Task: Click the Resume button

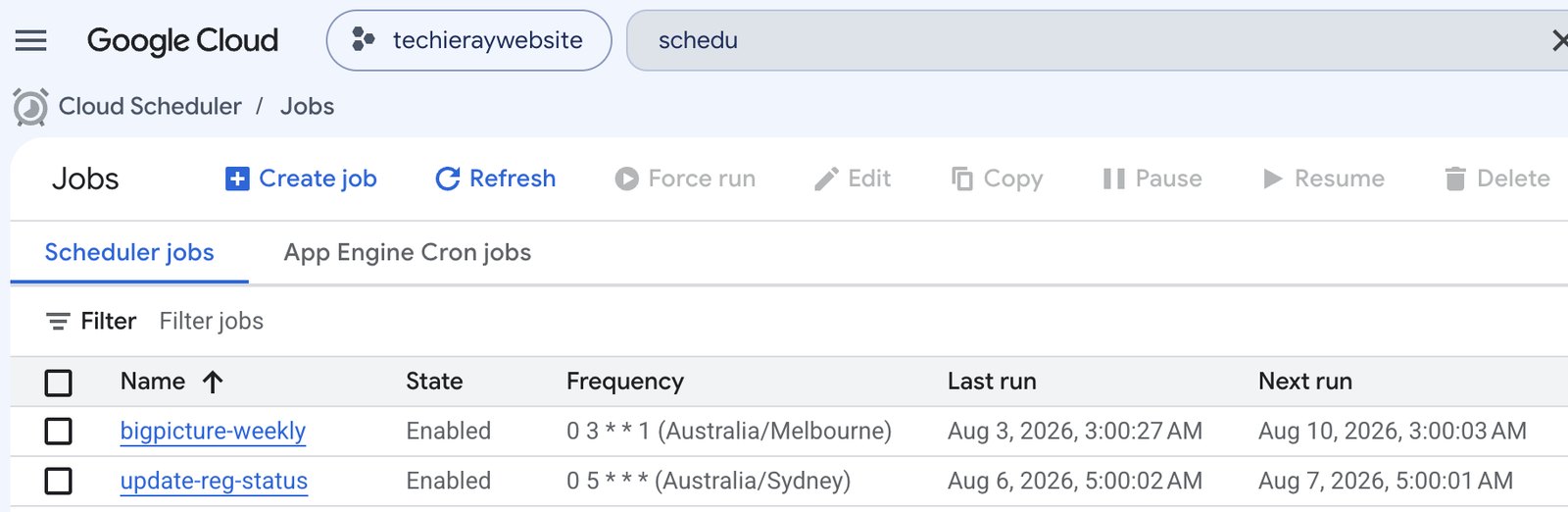Action: click(1323, 179)
